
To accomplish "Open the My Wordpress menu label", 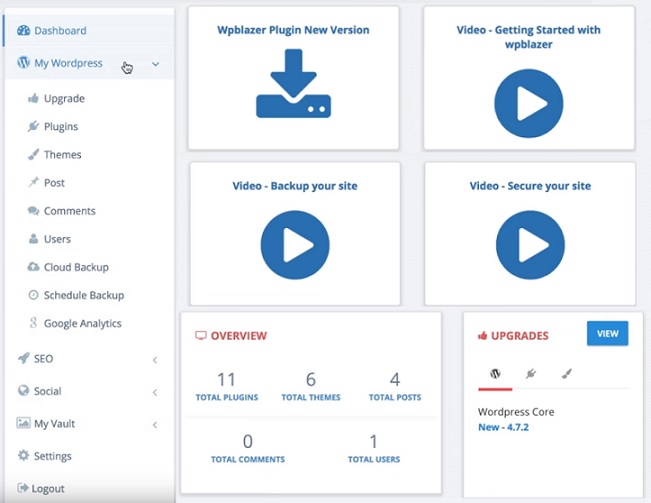I will point(68,63).
